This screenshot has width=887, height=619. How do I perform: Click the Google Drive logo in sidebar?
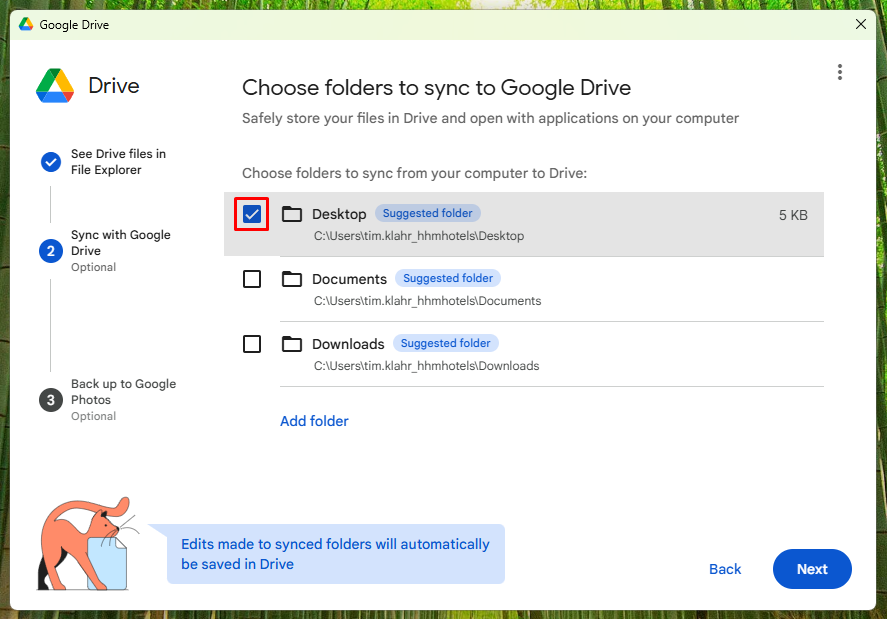[x=55, y=86]
